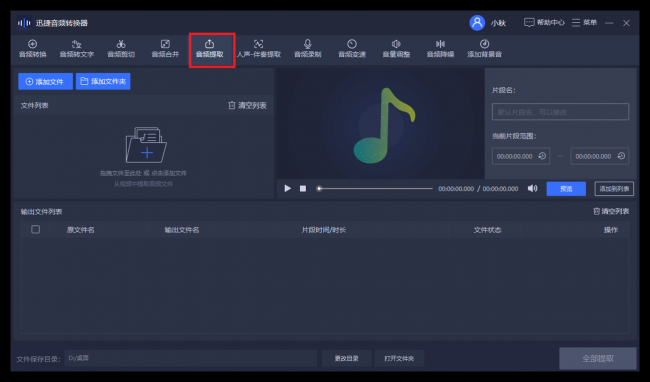Open the 菜单 hamburger menu
650x382 pixels.
click(585, 22)
